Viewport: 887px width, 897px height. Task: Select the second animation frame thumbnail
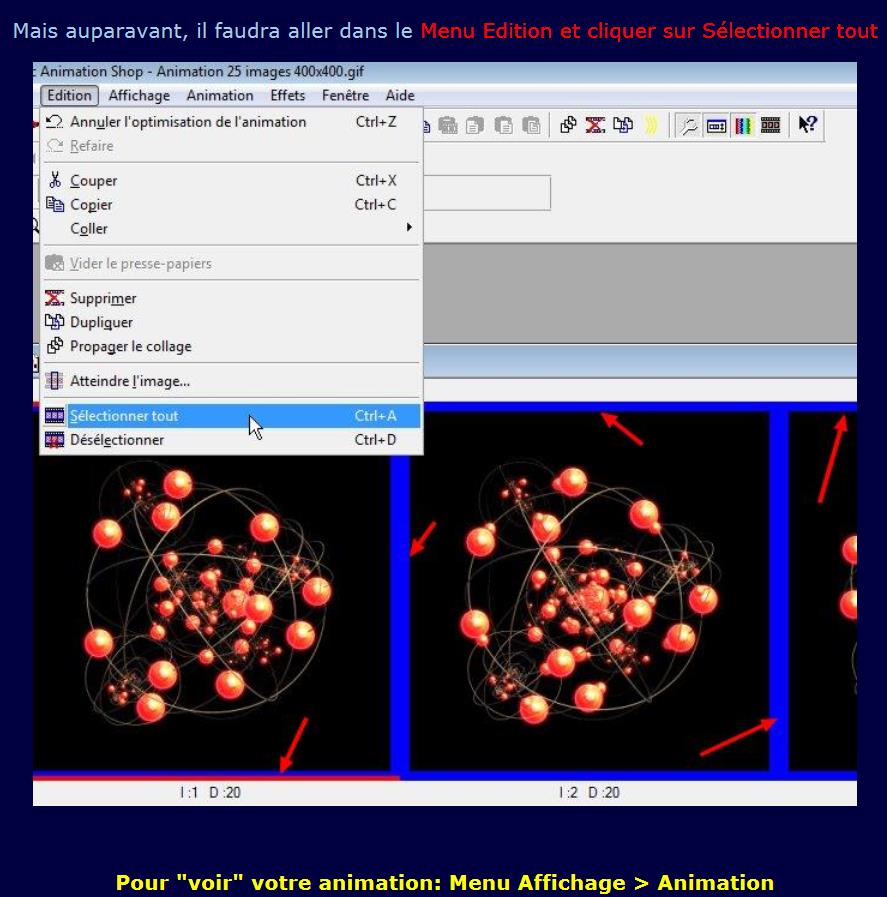click(x=589, y=590)
